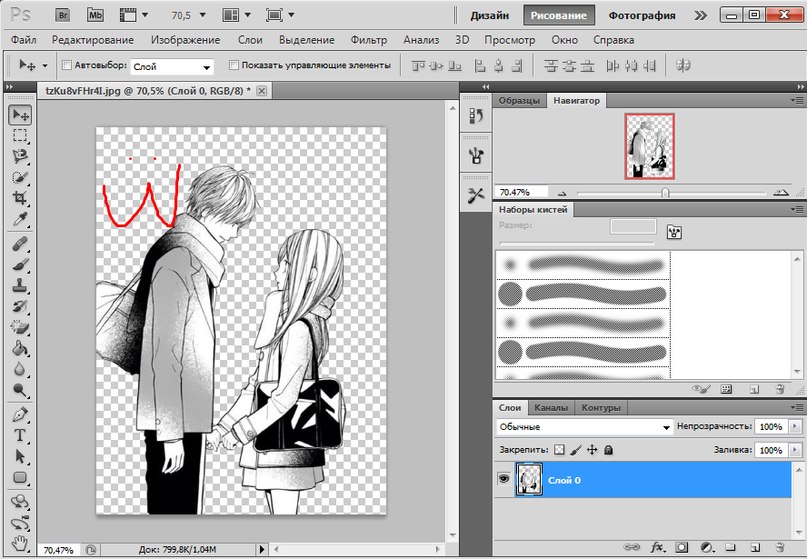Click the Navigator zoom slider handle
This screenshot has width=807, height=559.
pyautogui.click(x=665, y=193)
